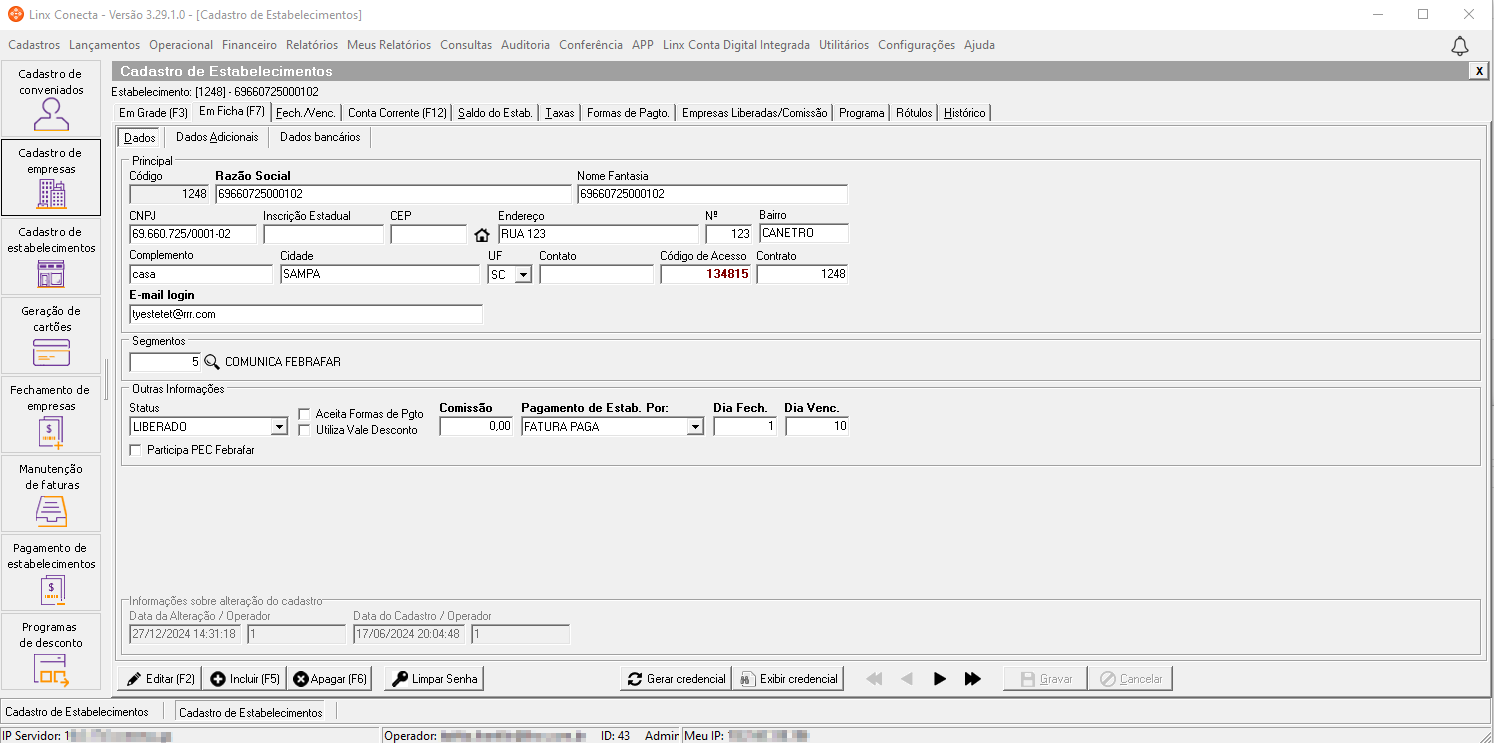Open the Operacional menu
The width and height of the screenshot is (1494, 743).
click(181, 45)
